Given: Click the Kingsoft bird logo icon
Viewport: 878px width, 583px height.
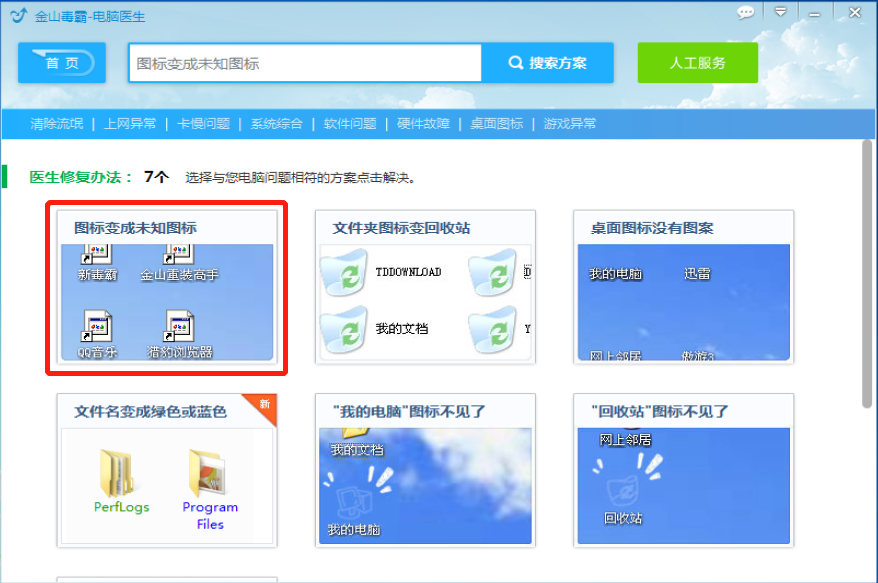Looking at the screenshot, I should click(x=18, y=15).
